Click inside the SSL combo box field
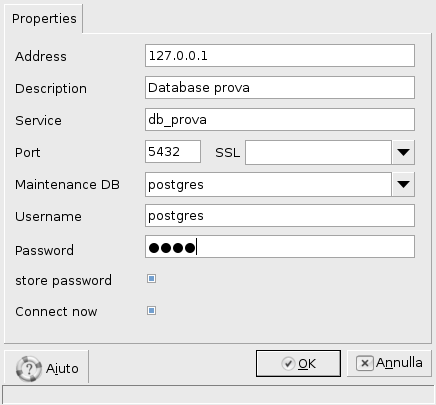This screenshot has width=436, height=405. point(318,152)
